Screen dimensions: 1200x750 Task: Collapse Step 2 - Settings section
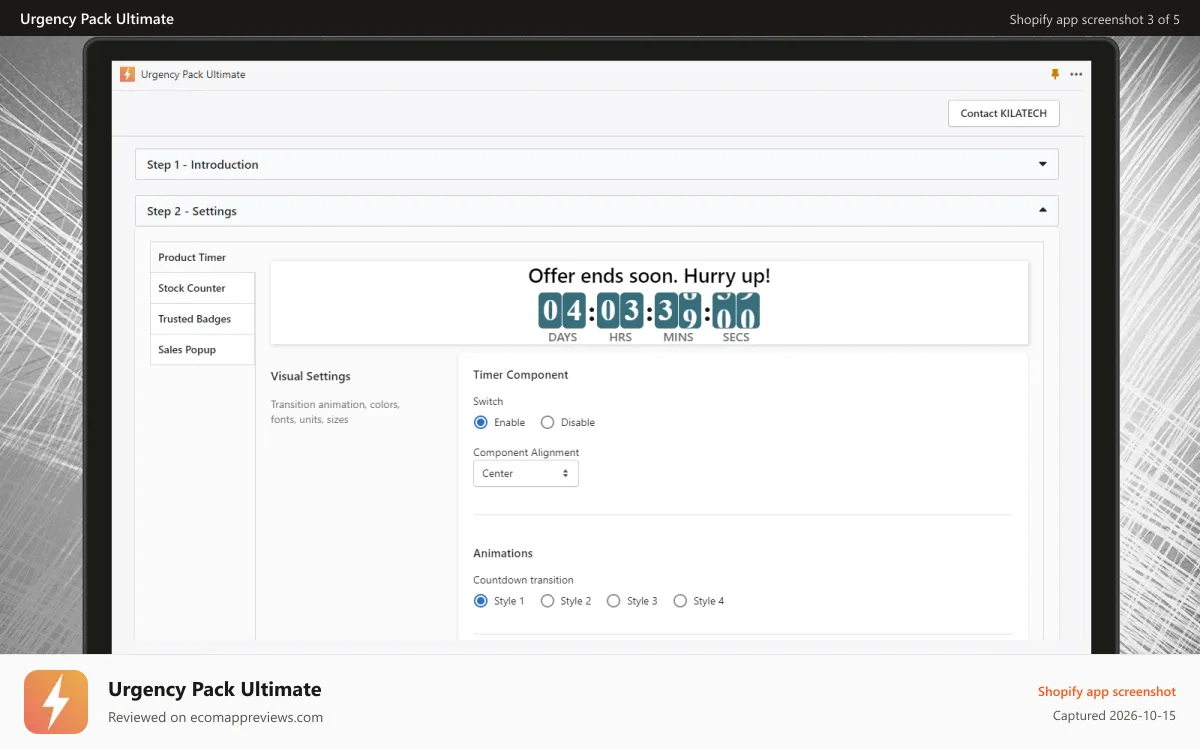click(x=597, y=211)
